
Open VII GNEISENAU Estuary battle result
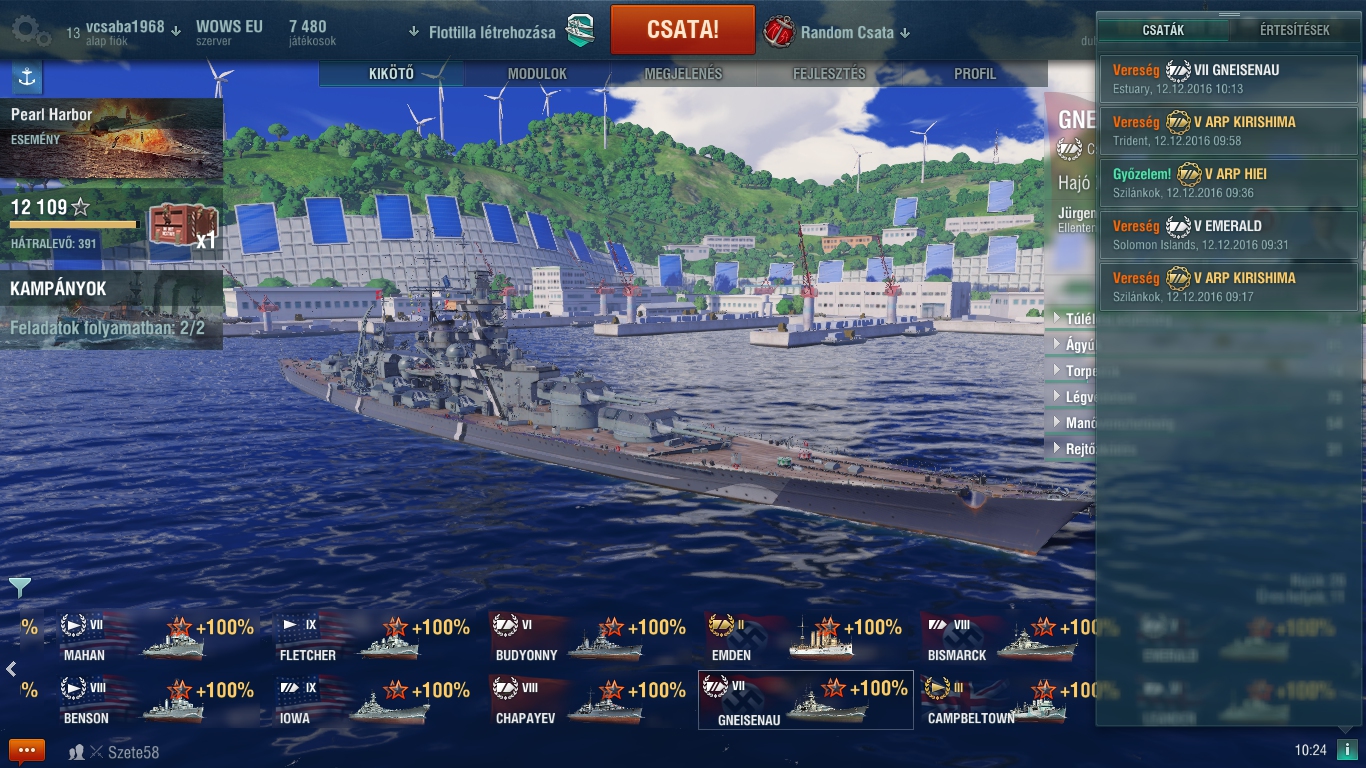1228,79
